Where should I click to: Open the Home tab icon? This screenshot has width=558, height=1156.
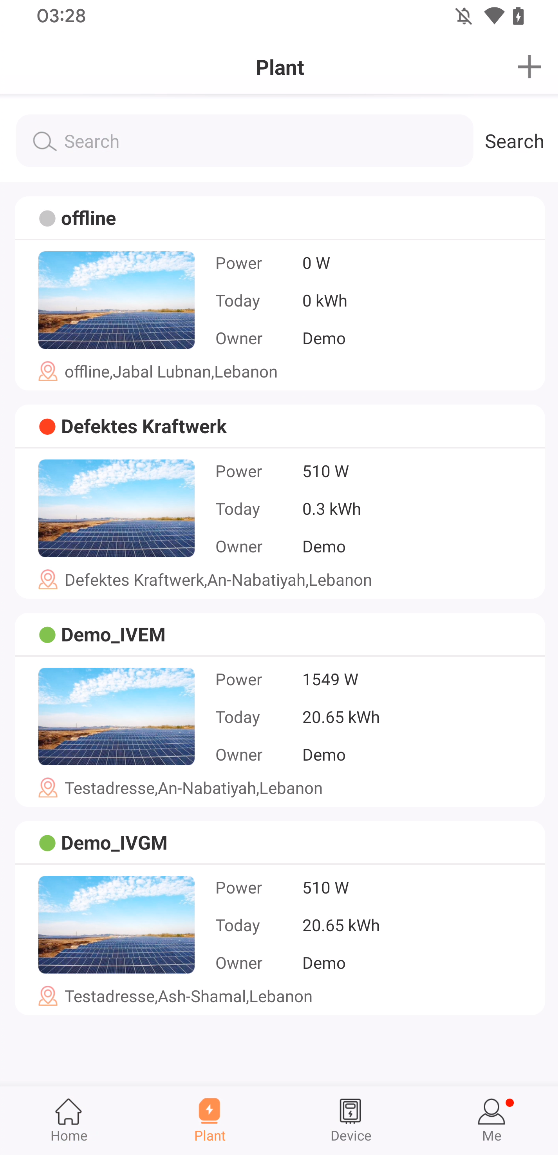coord(69,1111)
